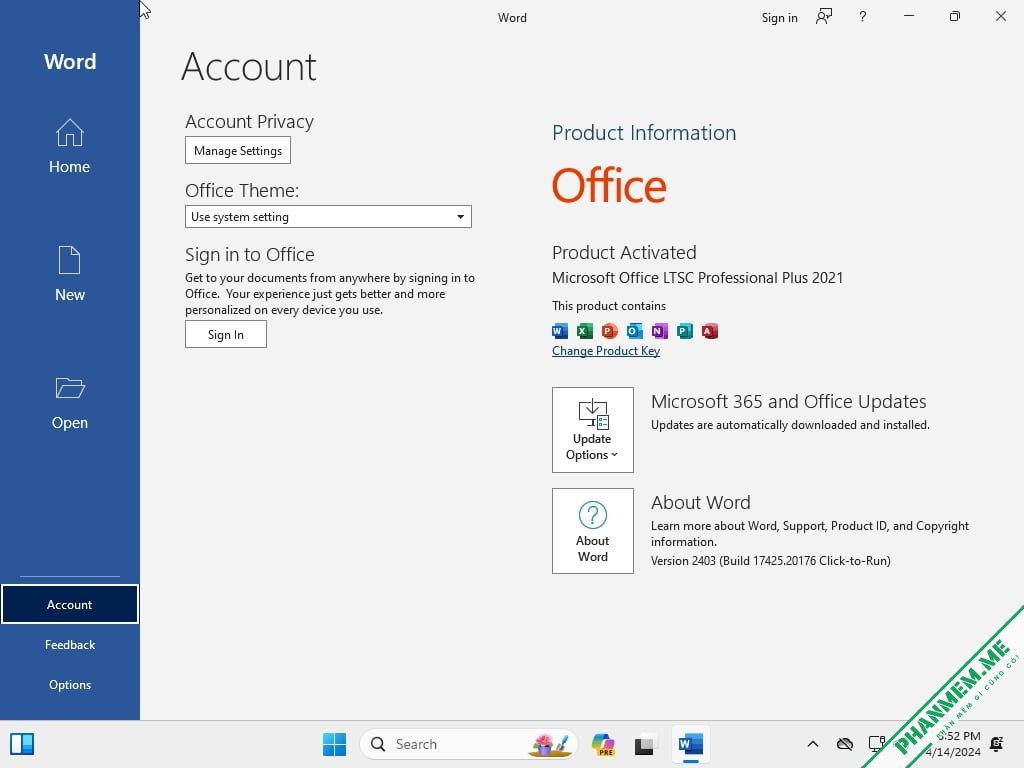The height and width of the screenshot is (768, 1024).
Task: Open Feedback in the sidebar
Action: click(69, 645)
